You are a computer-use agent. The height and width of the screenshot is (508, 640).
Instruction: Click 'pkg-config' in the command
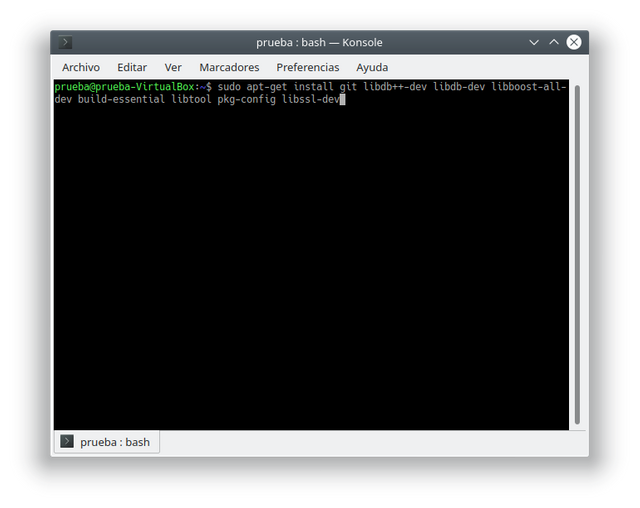[247, 99]
